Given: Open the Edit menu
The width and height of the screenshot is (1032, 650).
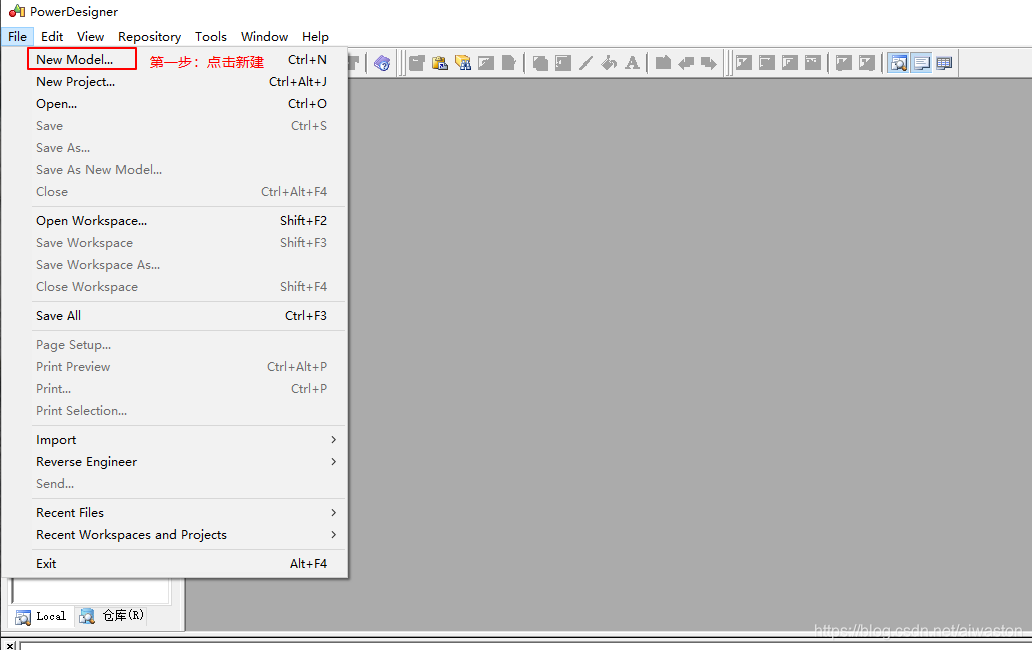Looking at the screenshot, I should point(52,37).
